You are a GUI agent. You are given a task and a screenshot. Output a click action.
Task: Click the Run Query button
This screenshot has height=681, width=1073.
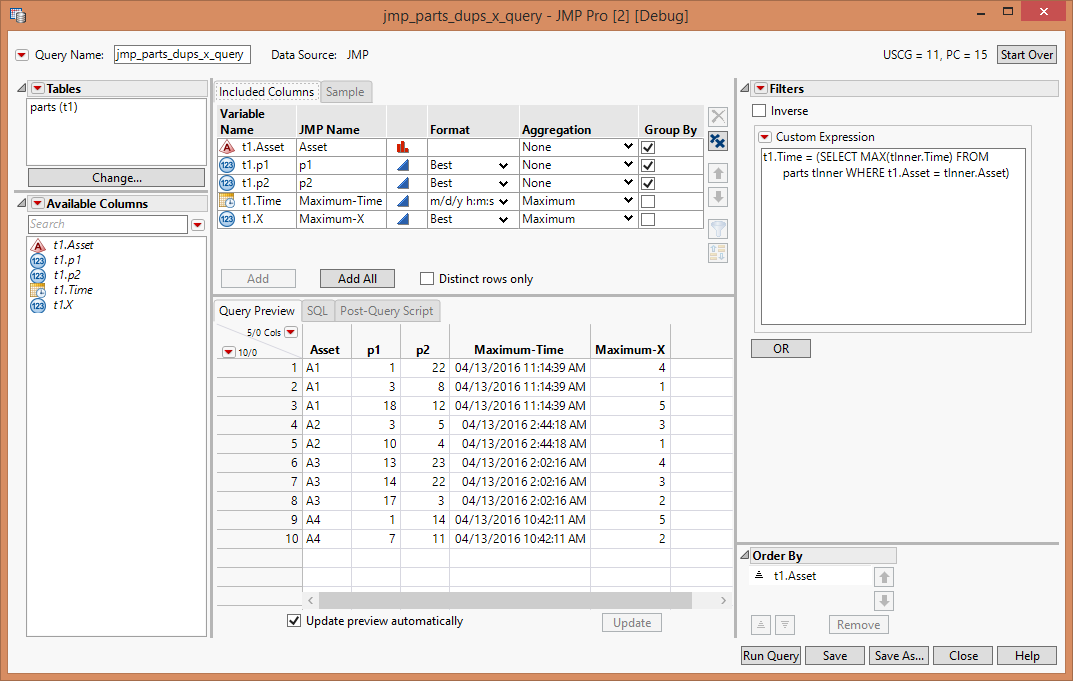(770, 655)
